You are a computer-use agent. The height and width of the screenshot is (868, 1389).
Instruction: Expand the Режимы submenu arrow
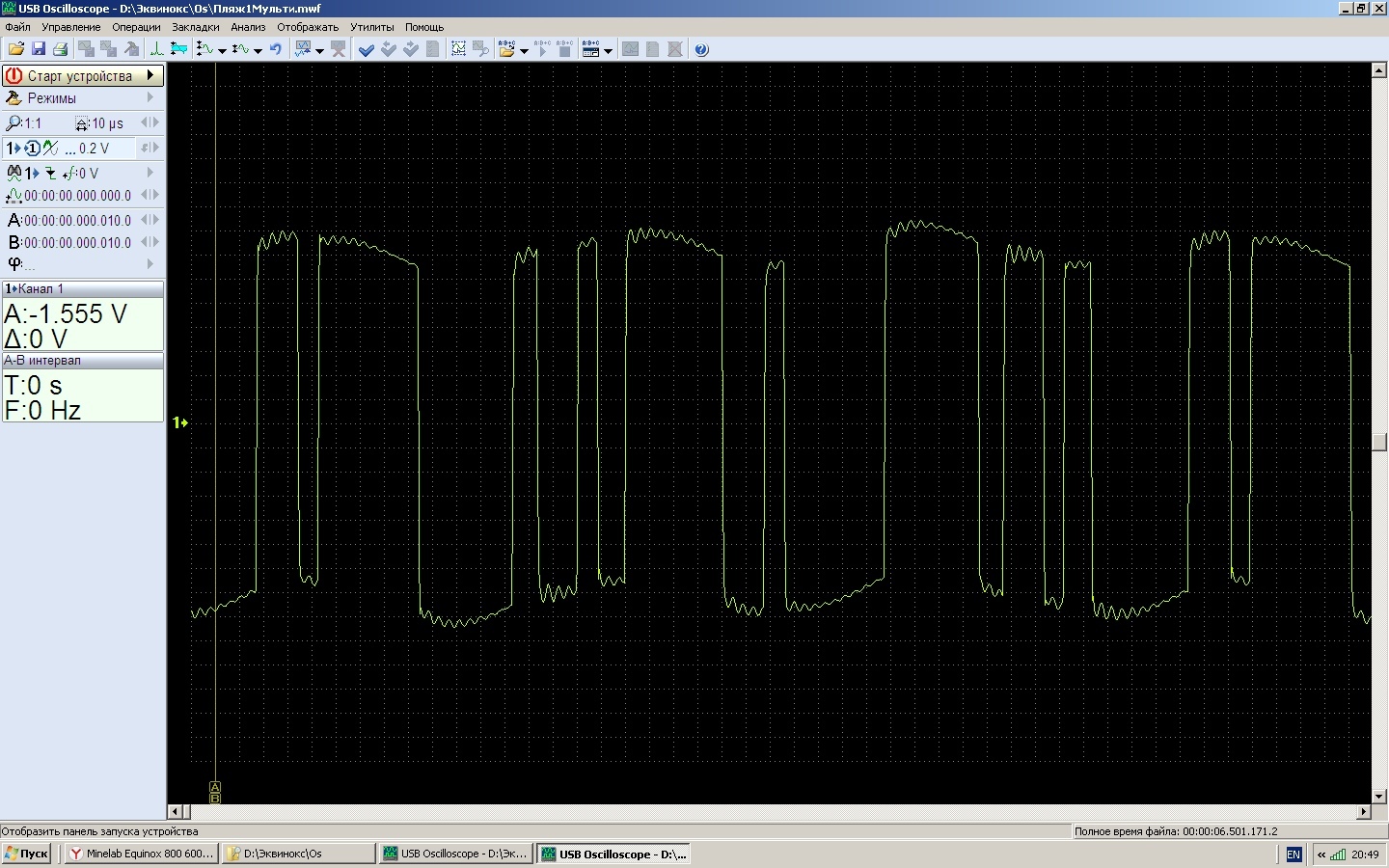click(x=150, y=98)
